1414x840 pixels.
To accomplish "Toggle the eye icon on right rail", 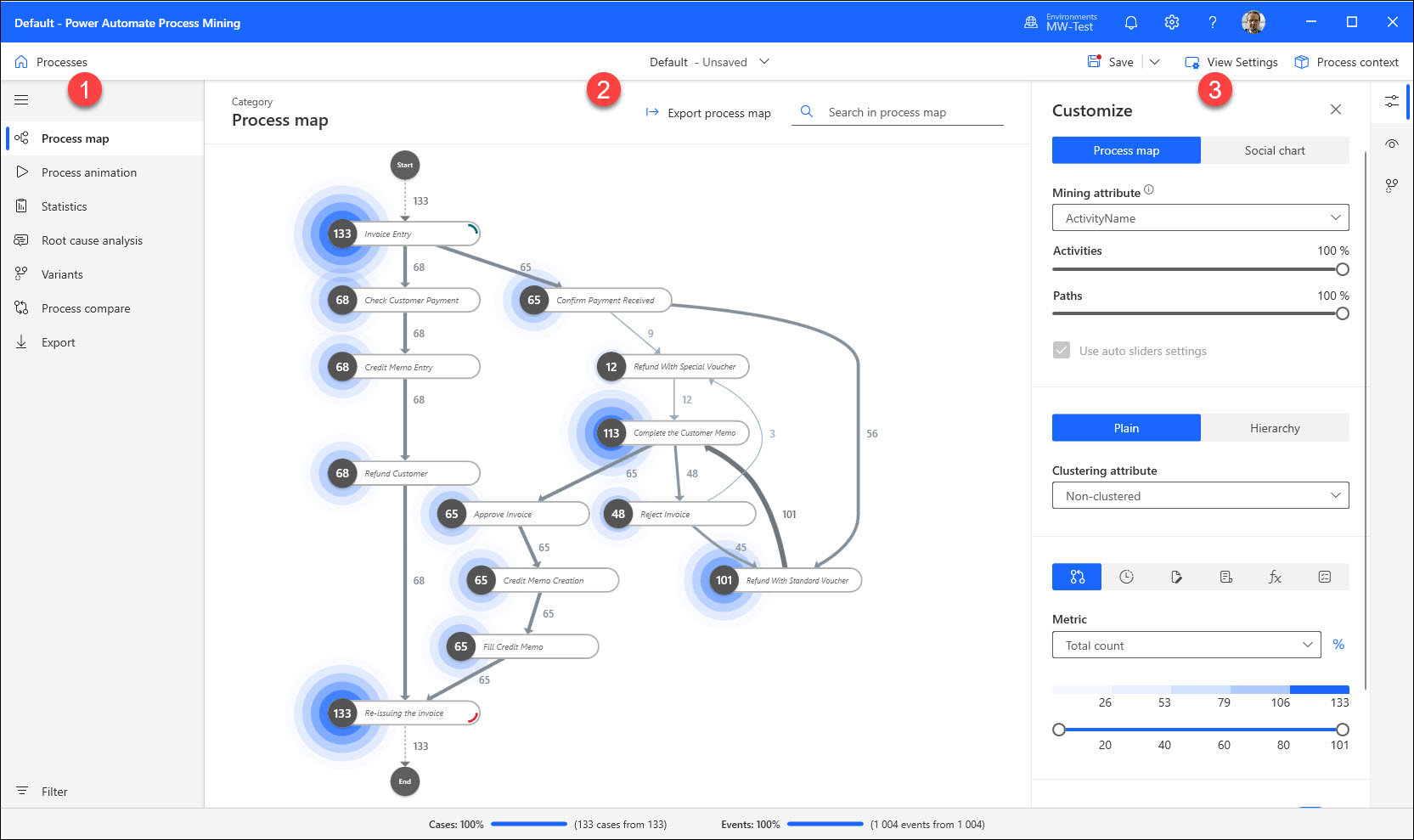I will pyautogui.click(x=1391, y=144).
